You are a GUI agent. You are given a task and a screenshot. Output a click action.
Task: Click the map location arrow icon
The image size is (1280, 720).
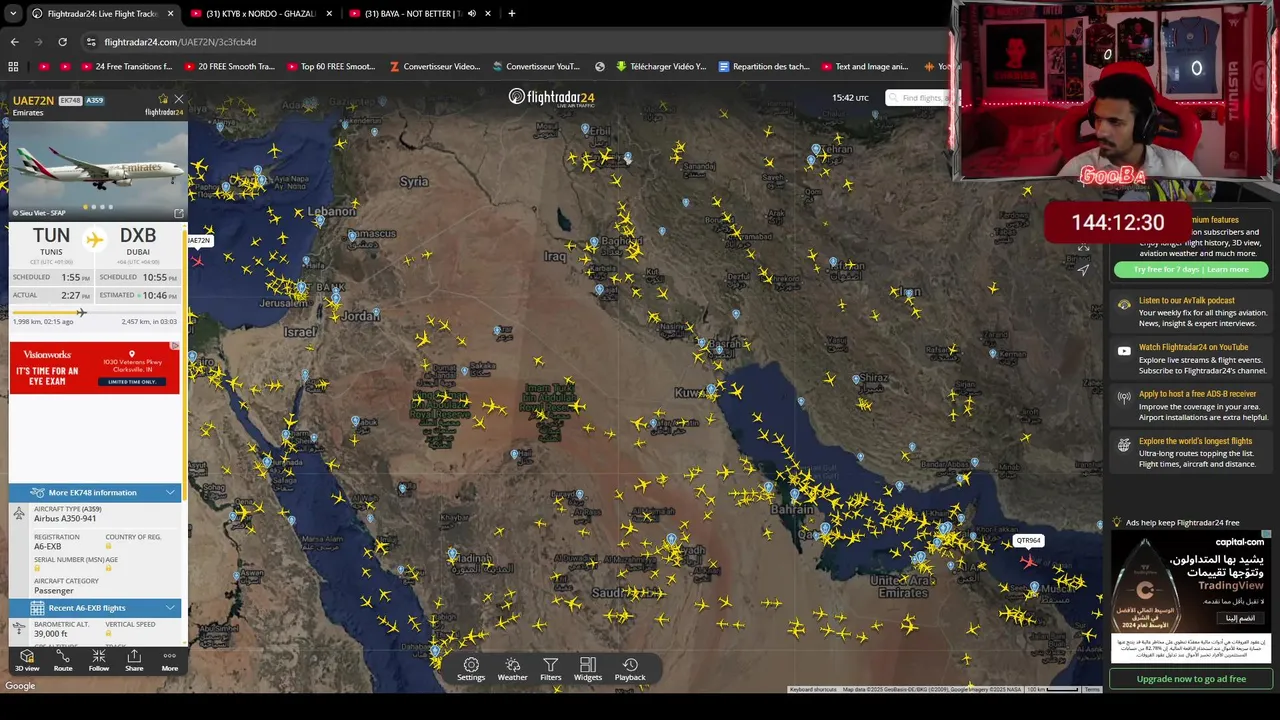pyautogui.click(x=1083, y=269)
